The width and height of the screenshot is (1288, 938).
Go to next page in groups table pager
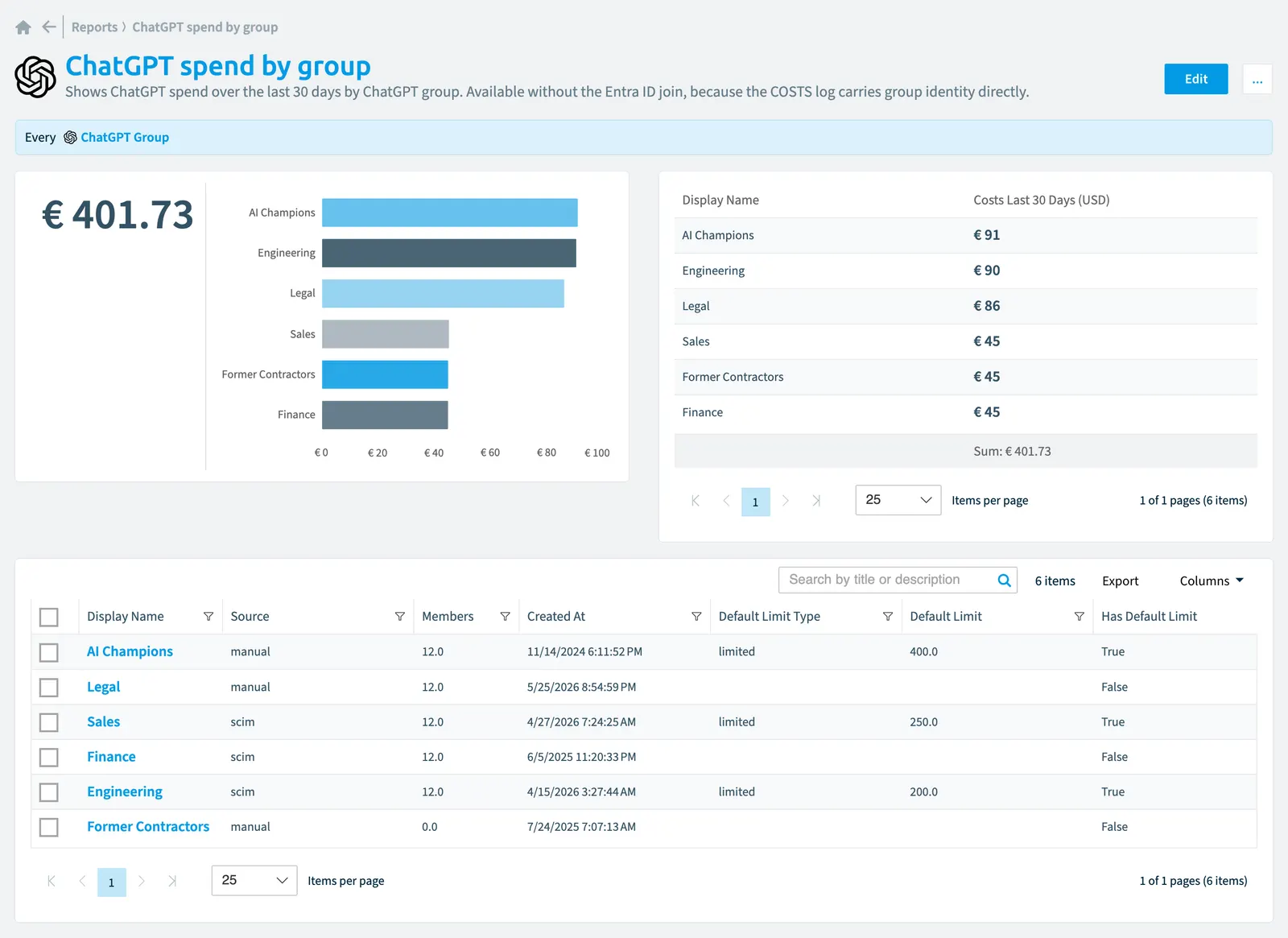tap(142, 882)
